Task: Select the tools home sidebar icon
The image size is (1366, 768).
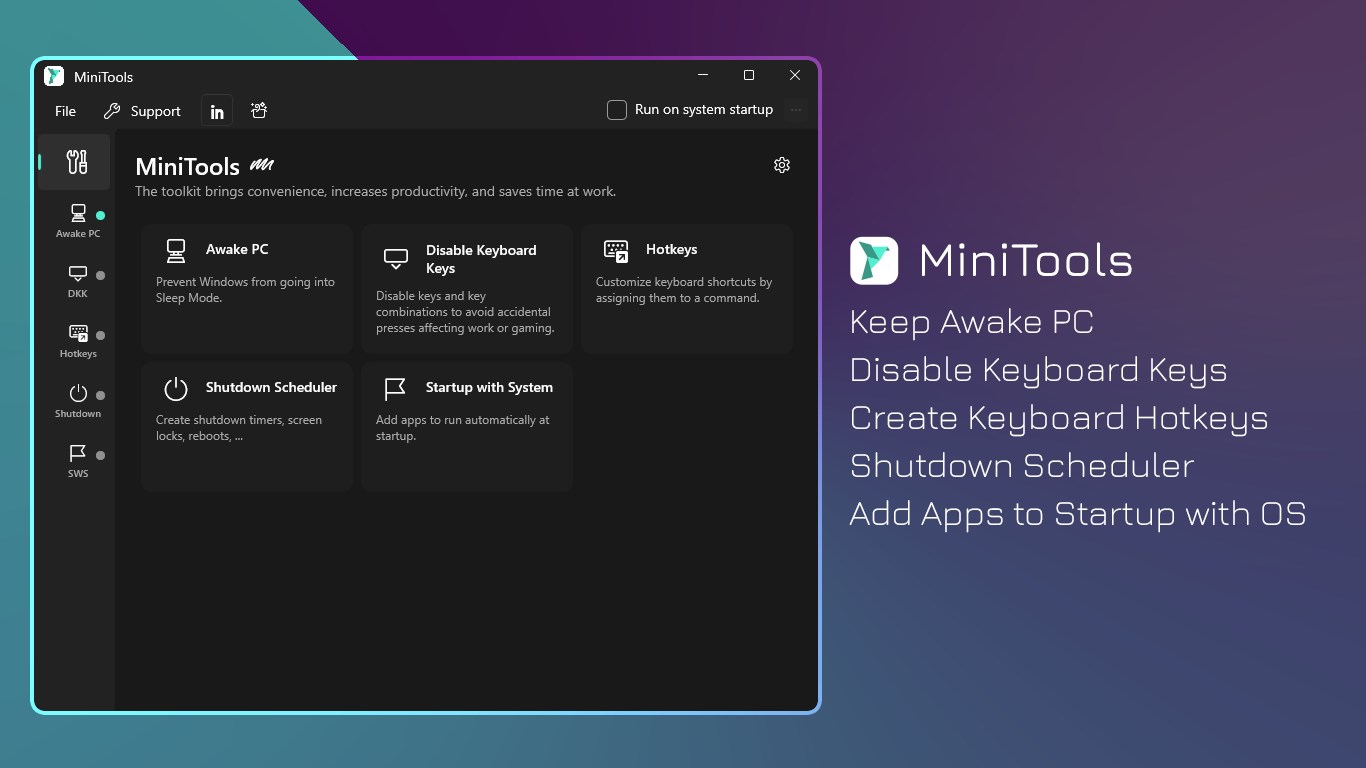Action: (75, 162)
